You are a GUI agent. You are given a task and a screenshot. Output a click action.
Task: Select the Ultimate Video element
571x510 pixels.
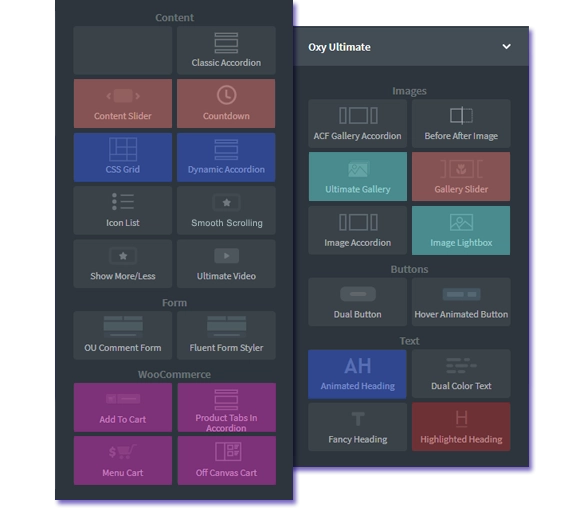click(x=226, y=264)
